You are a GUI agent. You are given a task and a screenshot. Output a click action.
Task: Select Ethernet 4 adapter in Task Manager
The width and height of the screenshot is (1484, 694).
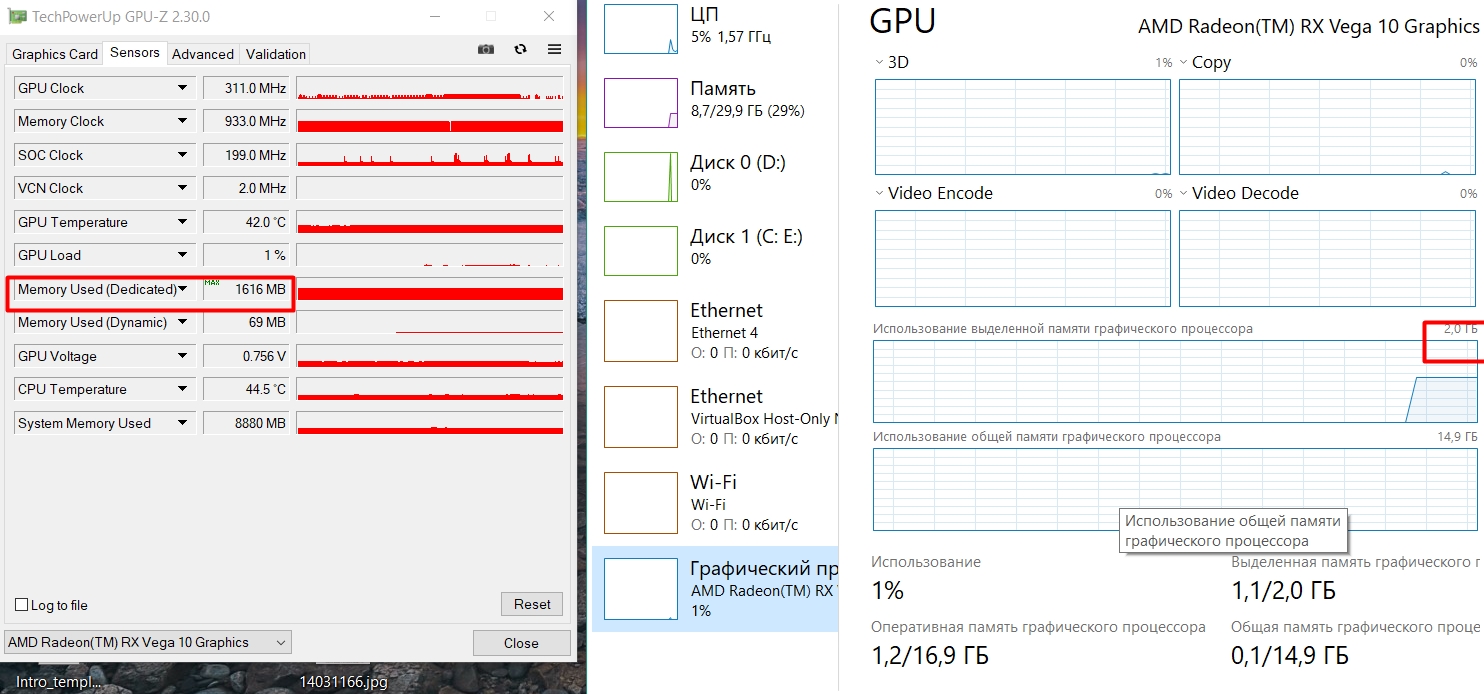pyautogui.click(x=715, y=331)
